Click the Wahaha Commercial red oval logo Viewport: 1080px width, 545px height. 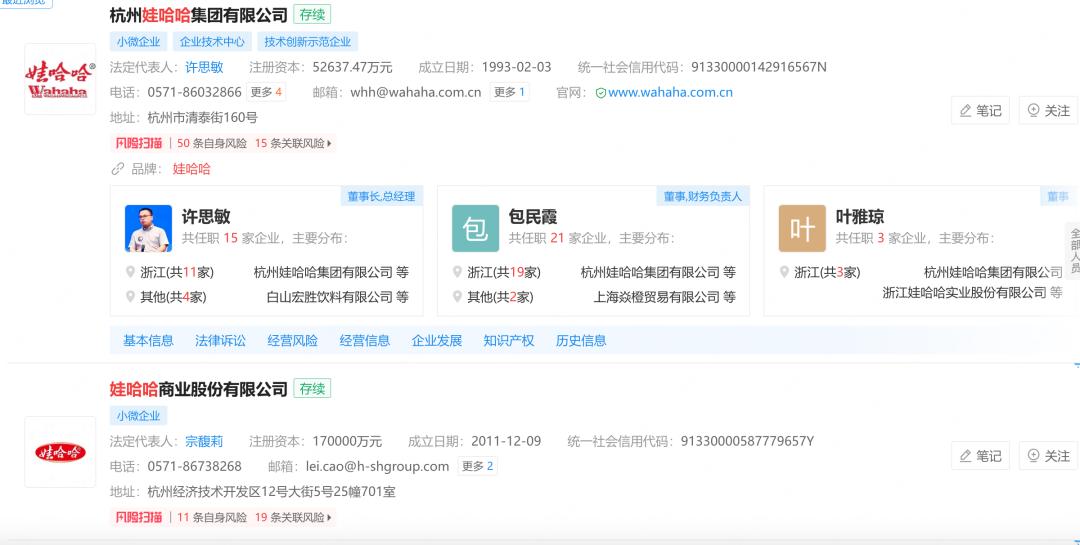(x=60, y=452)
